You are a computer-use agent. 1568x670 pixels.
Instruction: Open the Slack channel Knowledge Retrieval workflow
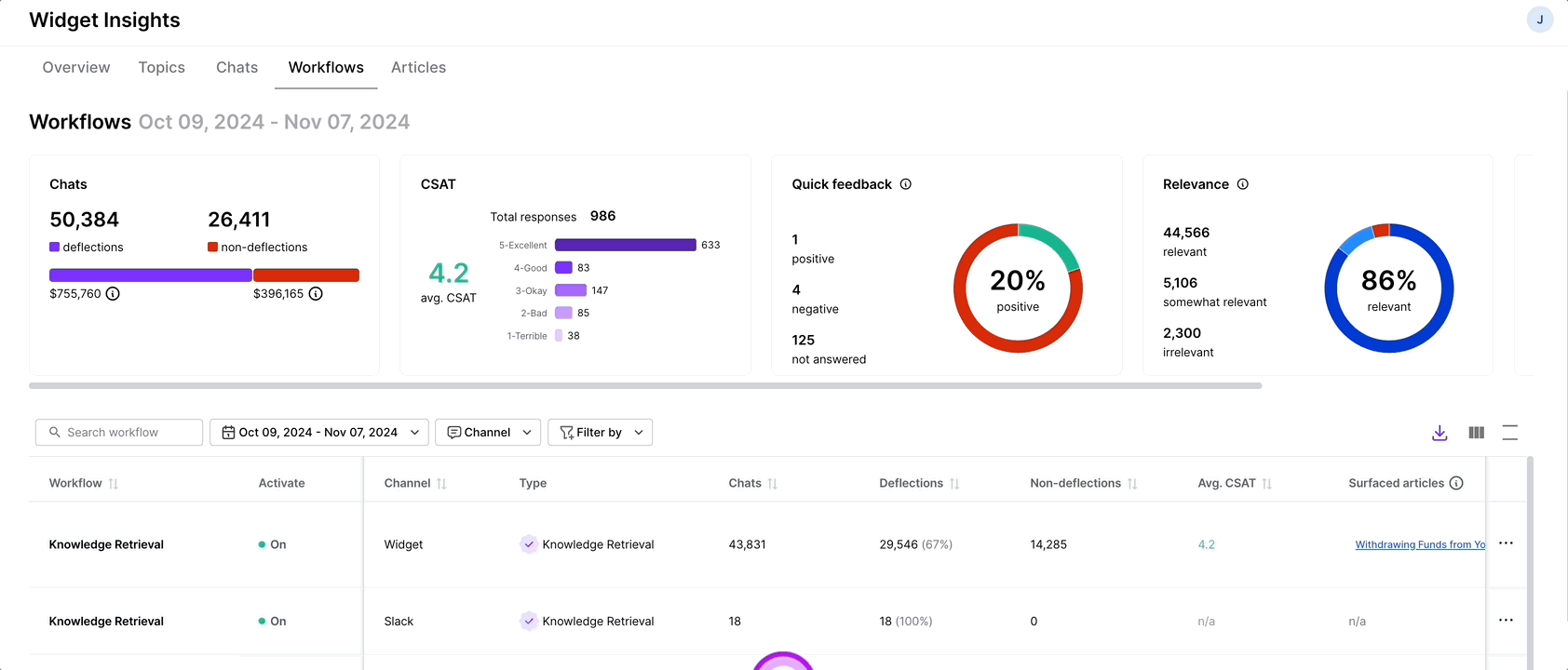click(106, 622)
